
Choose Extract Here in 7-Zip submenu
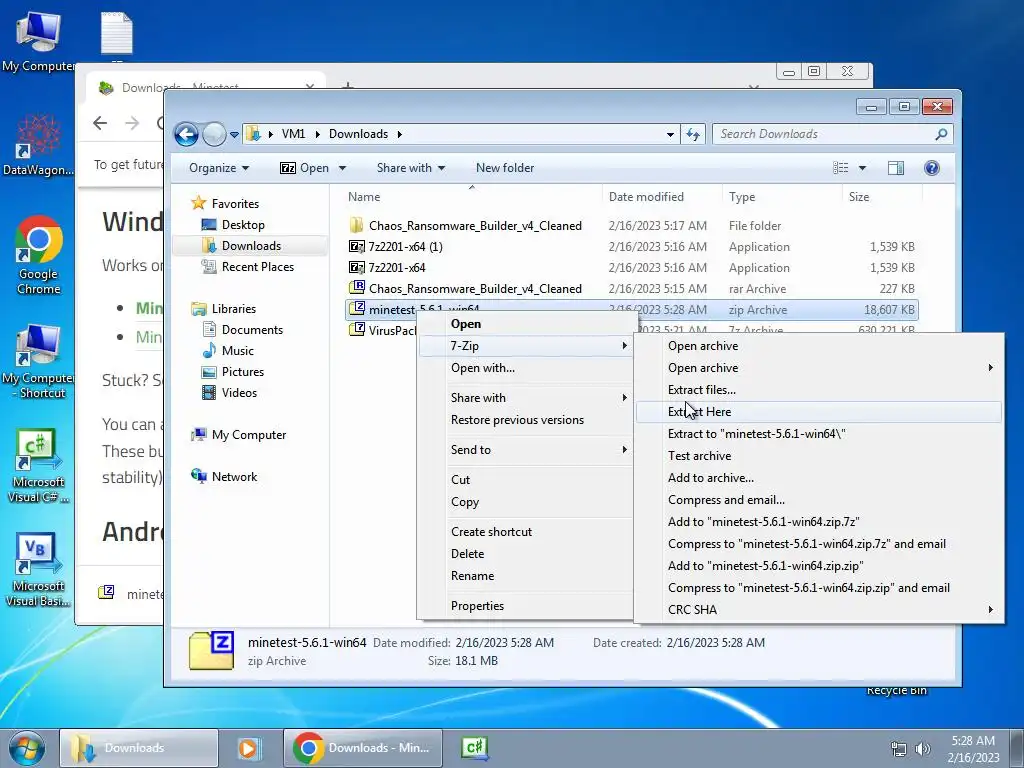819,412
